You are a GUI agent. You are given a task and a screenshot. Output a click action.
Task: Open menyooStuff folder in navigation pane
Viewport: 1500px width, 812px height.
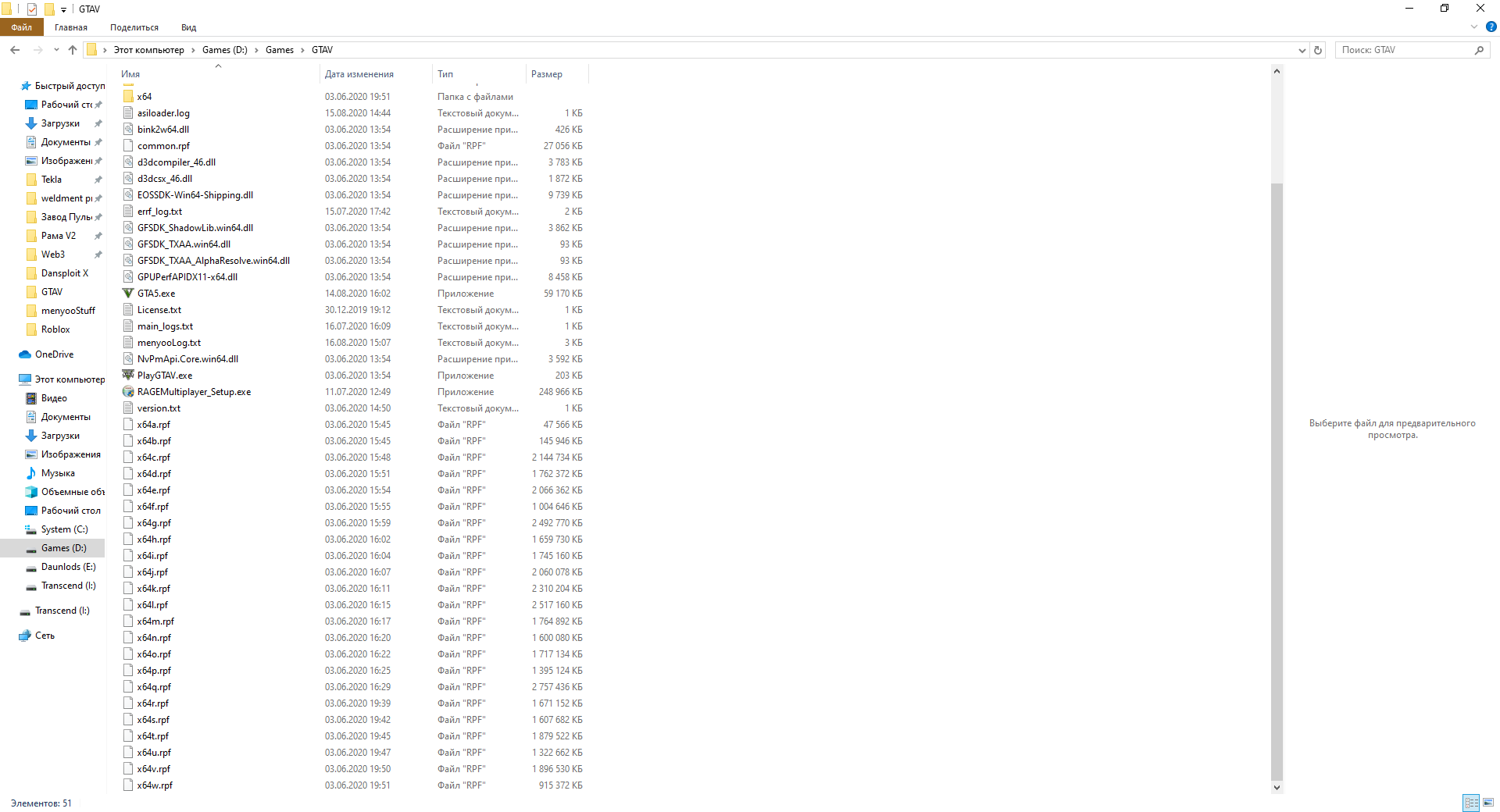[x=68, y=311]
